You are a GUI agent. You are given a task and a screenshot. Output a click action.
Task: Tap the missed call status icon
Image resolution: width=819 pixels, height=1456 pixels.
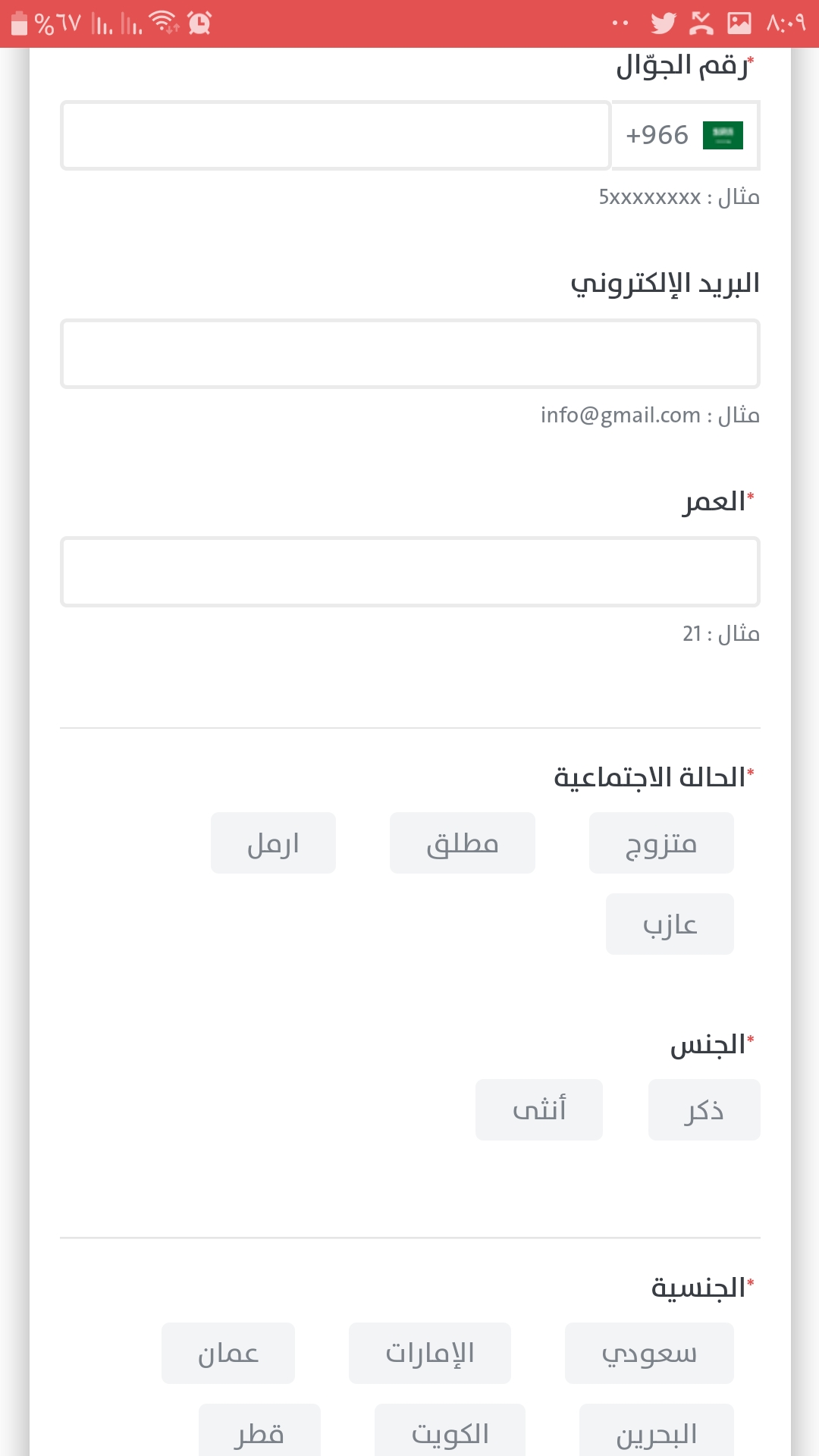coord(701,24)
